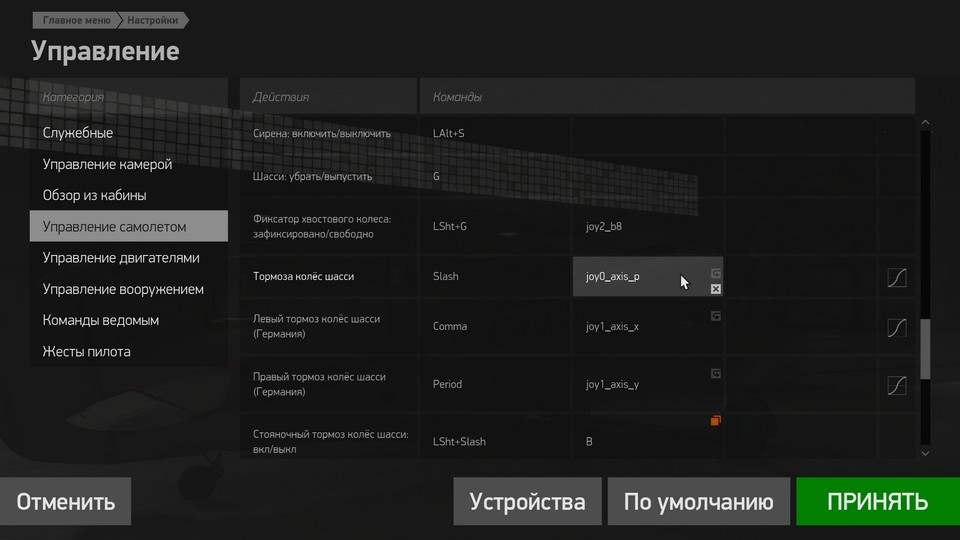Click Slash binding for Тормоза колёс шасси
This screenshot has width=960, height=540.
[x=495, y=277]
